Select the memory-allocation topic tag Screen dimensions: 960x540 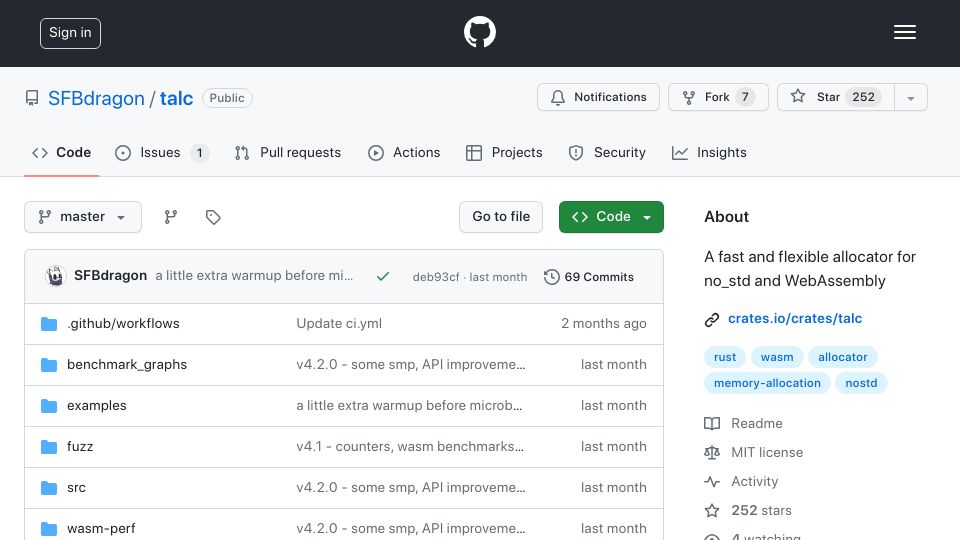767,383
